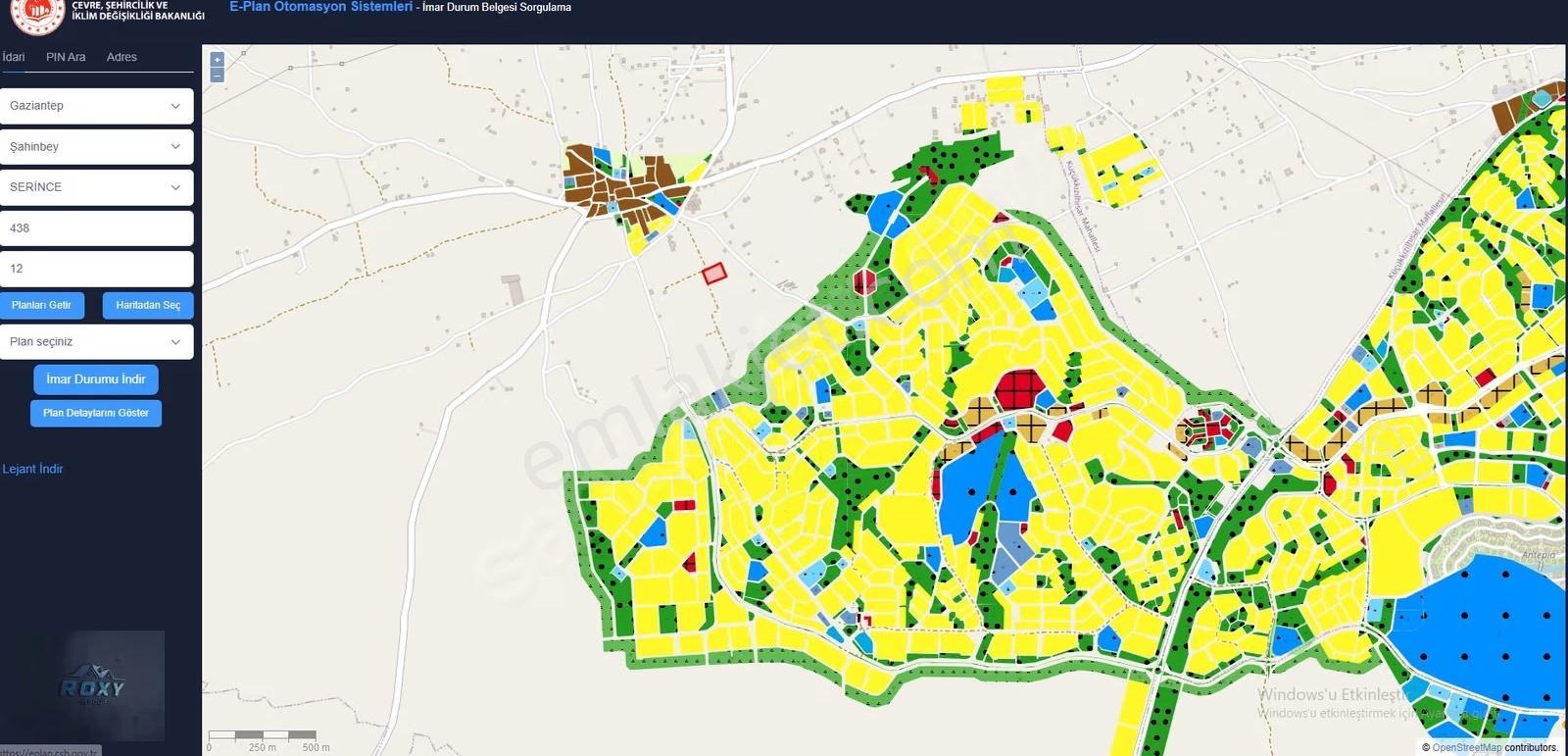
Task: Switch to the İdari tab
Action: click(14, 57)
